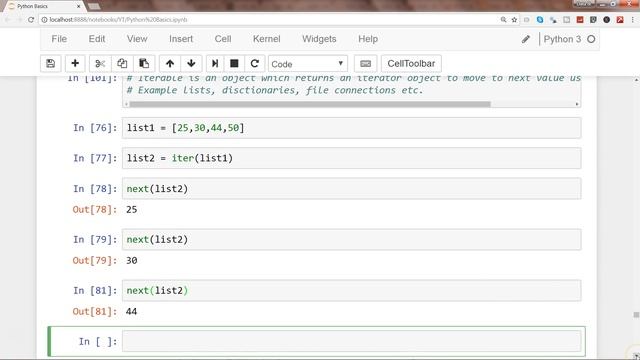Cut selected cells with the scissors icon
The height and width of the screenshot is (360, 640).
tap(100, 64)
